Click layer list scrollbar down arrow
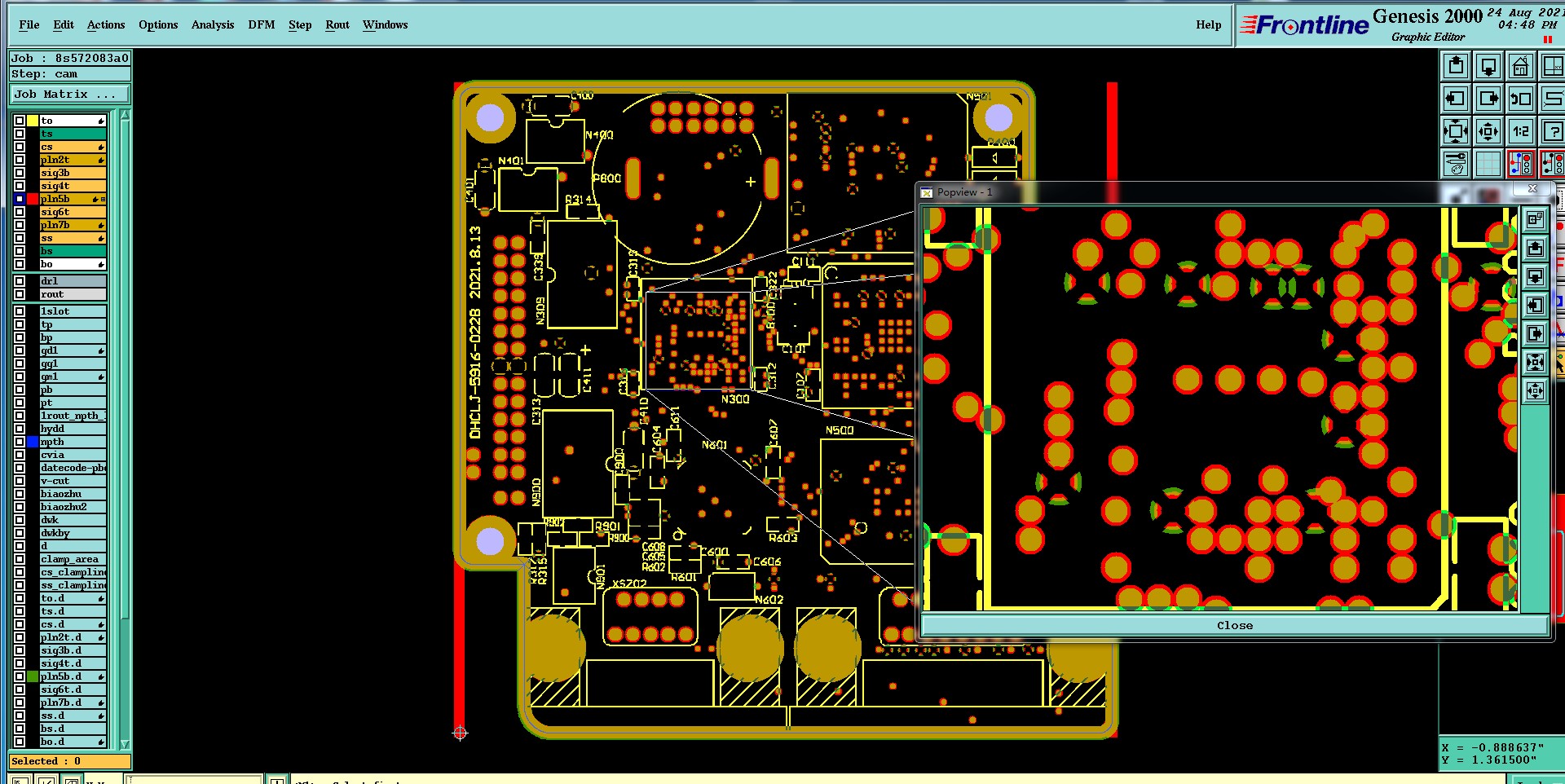Image resolution: width=1565 pixels, height=784 pixels. click(x=125, y=744)
